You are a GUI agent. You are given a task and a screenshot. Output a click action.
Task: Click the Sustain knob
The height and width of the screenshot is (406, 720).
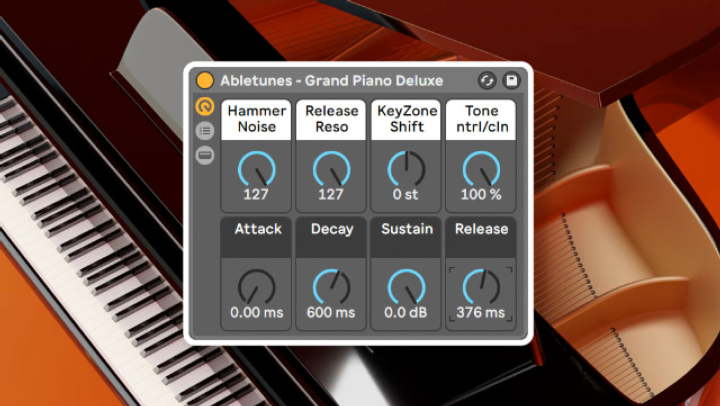tap(406, 287)
